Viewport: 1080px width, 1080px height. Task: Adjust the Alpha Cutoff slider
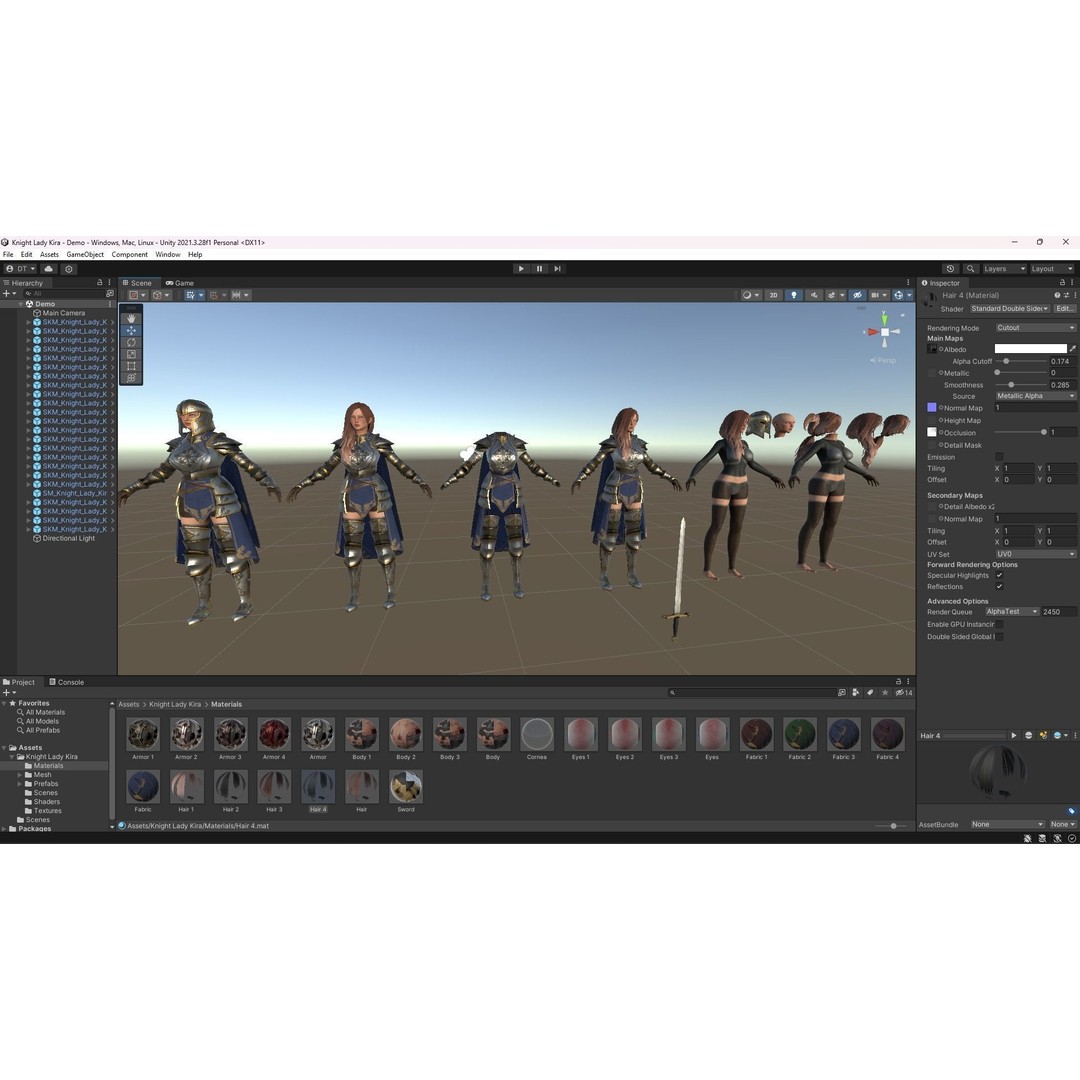tap(1021, 361)
